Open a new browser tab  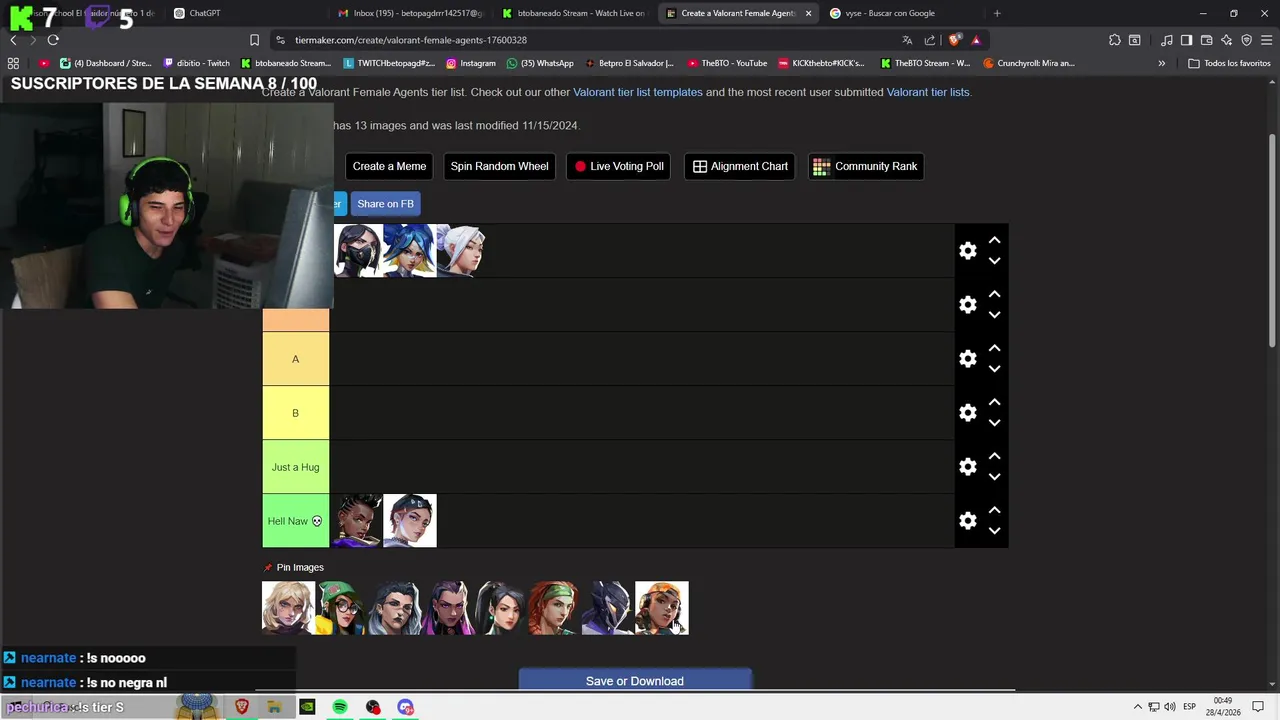(x=997, y=13)
